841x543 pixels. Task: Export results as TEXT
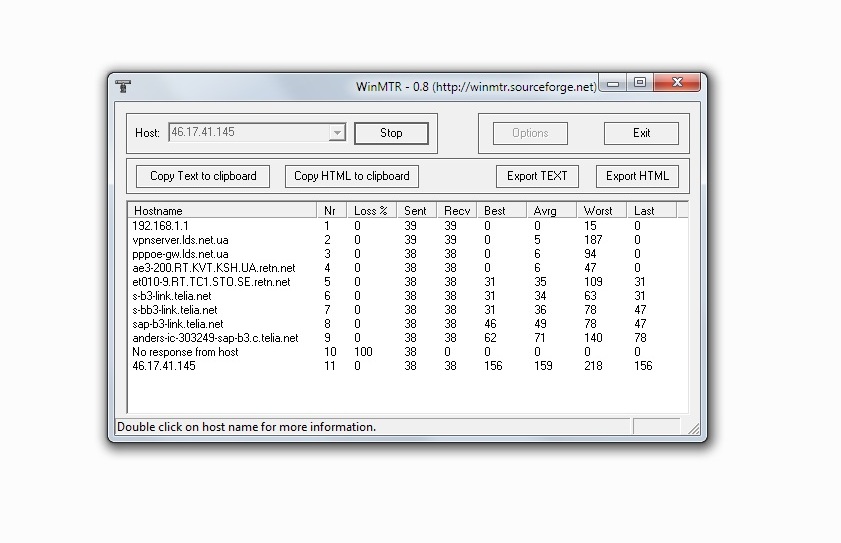pos(537,176)
